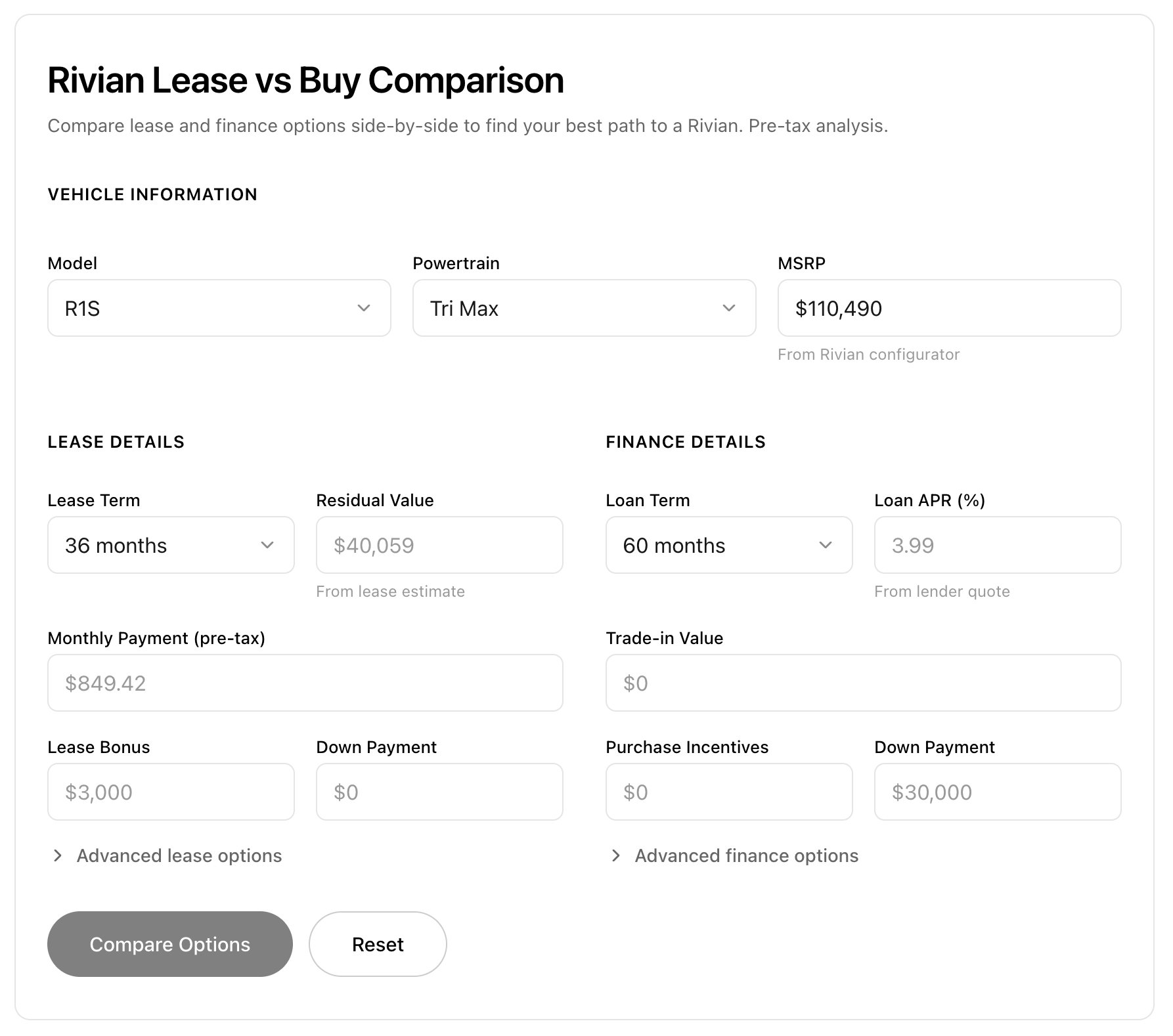The image size is (1173, 1036).
Task: Click the Lease Bonus input field
Action: click(171, 792)
